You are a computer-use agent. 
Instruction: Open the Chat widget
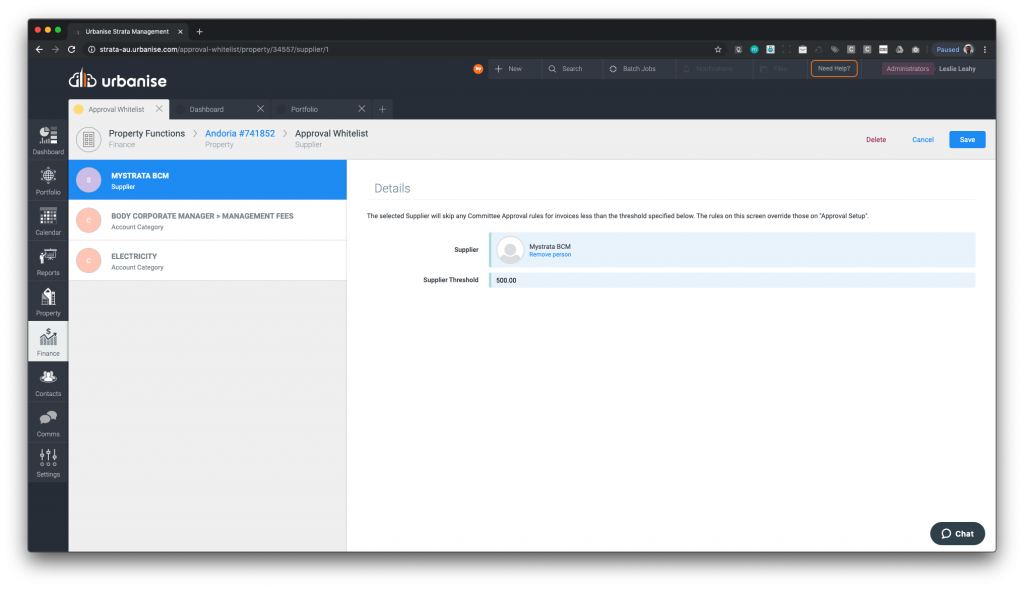point(957,534)
